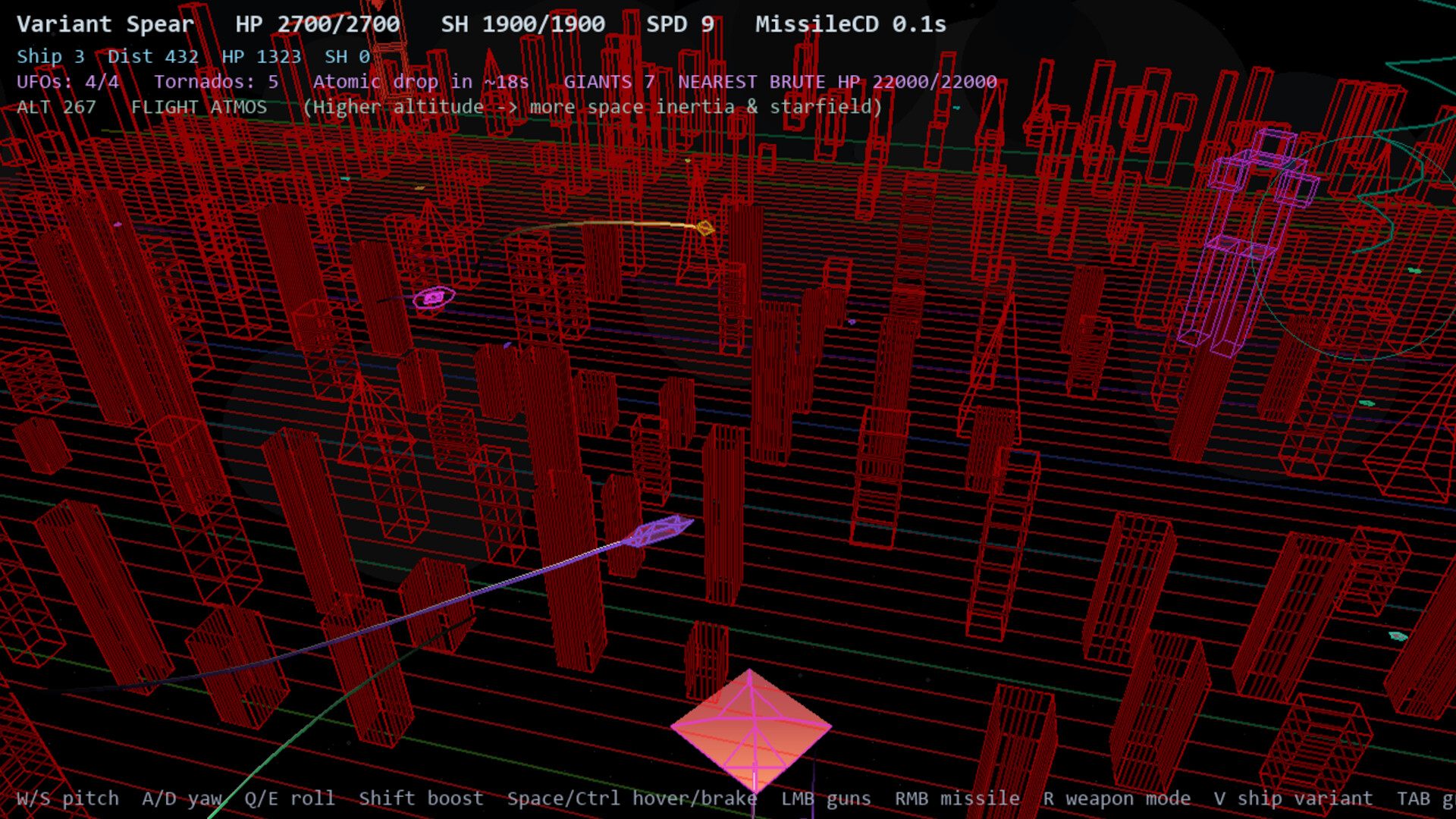Click the SH 1900/1900 shield readout
This screenshot has width=1456, height=819.
(522, 24)
